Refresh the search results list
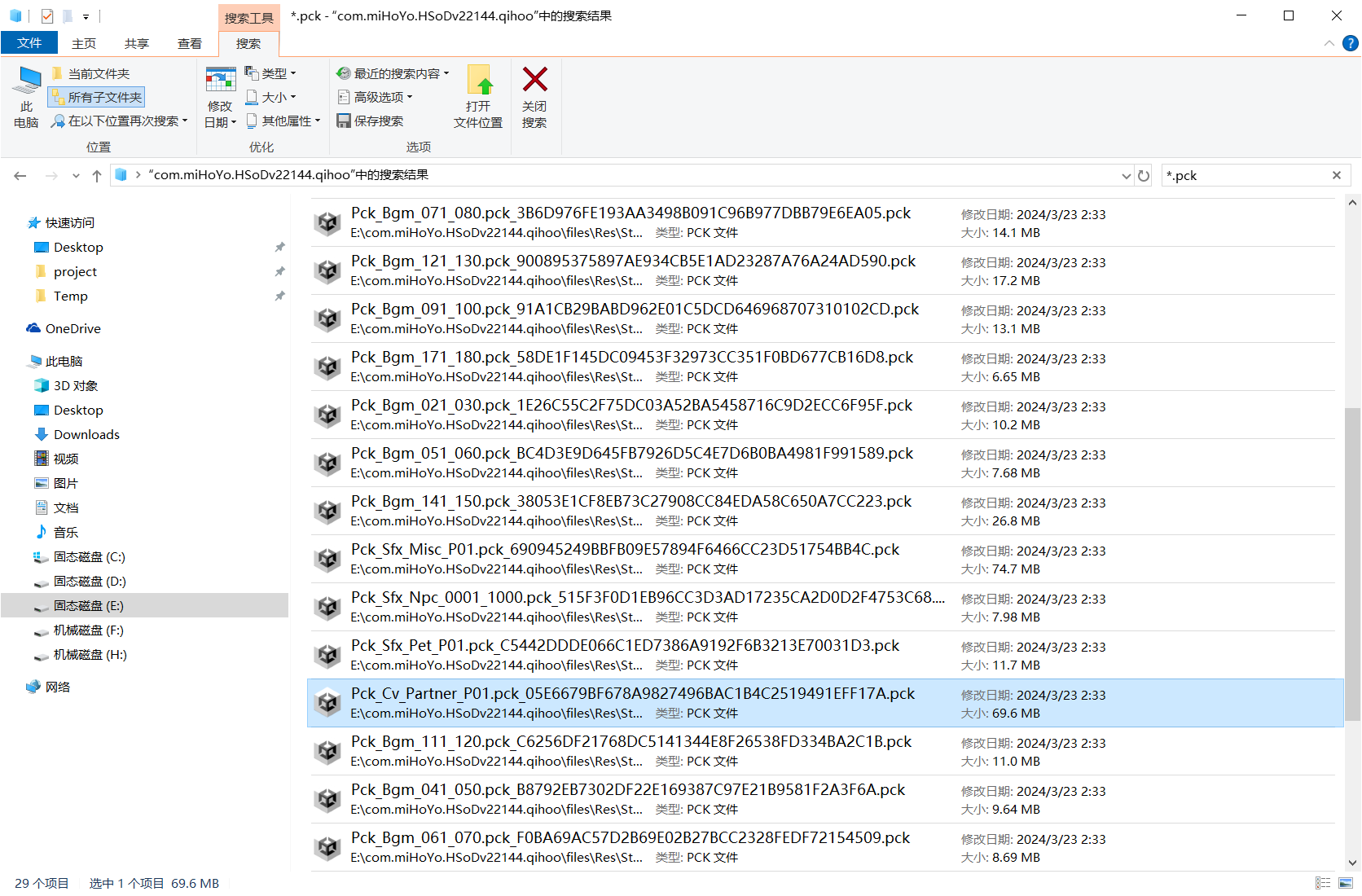The image size is (1362, 896). coord(1144,175)
